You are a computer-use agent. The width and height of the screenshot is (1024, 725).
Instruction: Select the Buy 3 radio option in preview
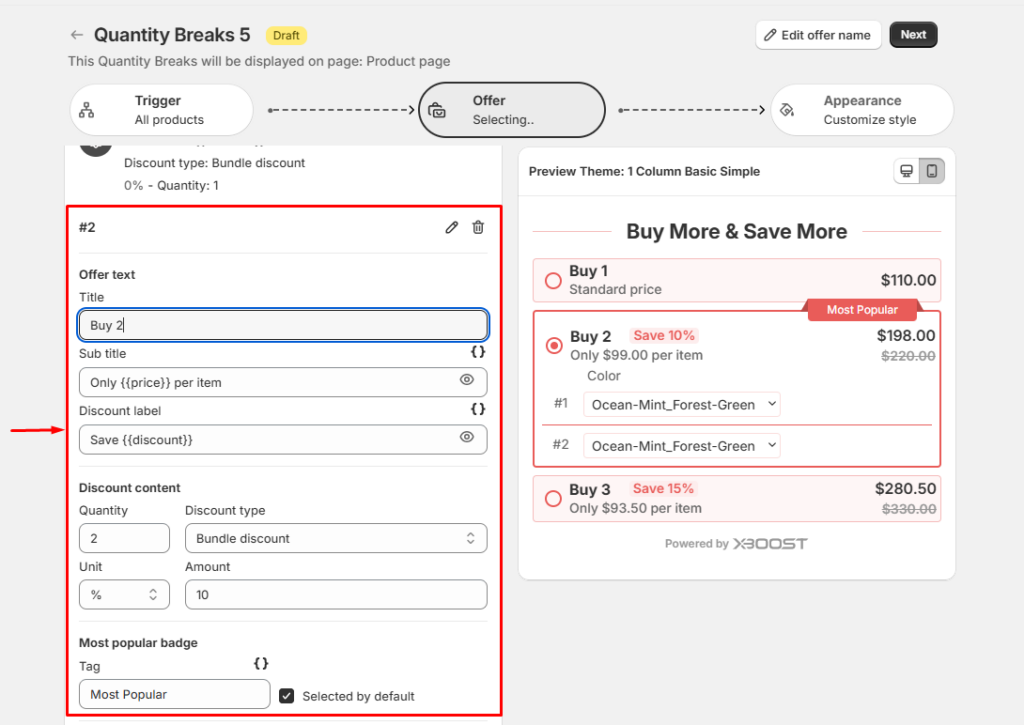pos(553,498)
